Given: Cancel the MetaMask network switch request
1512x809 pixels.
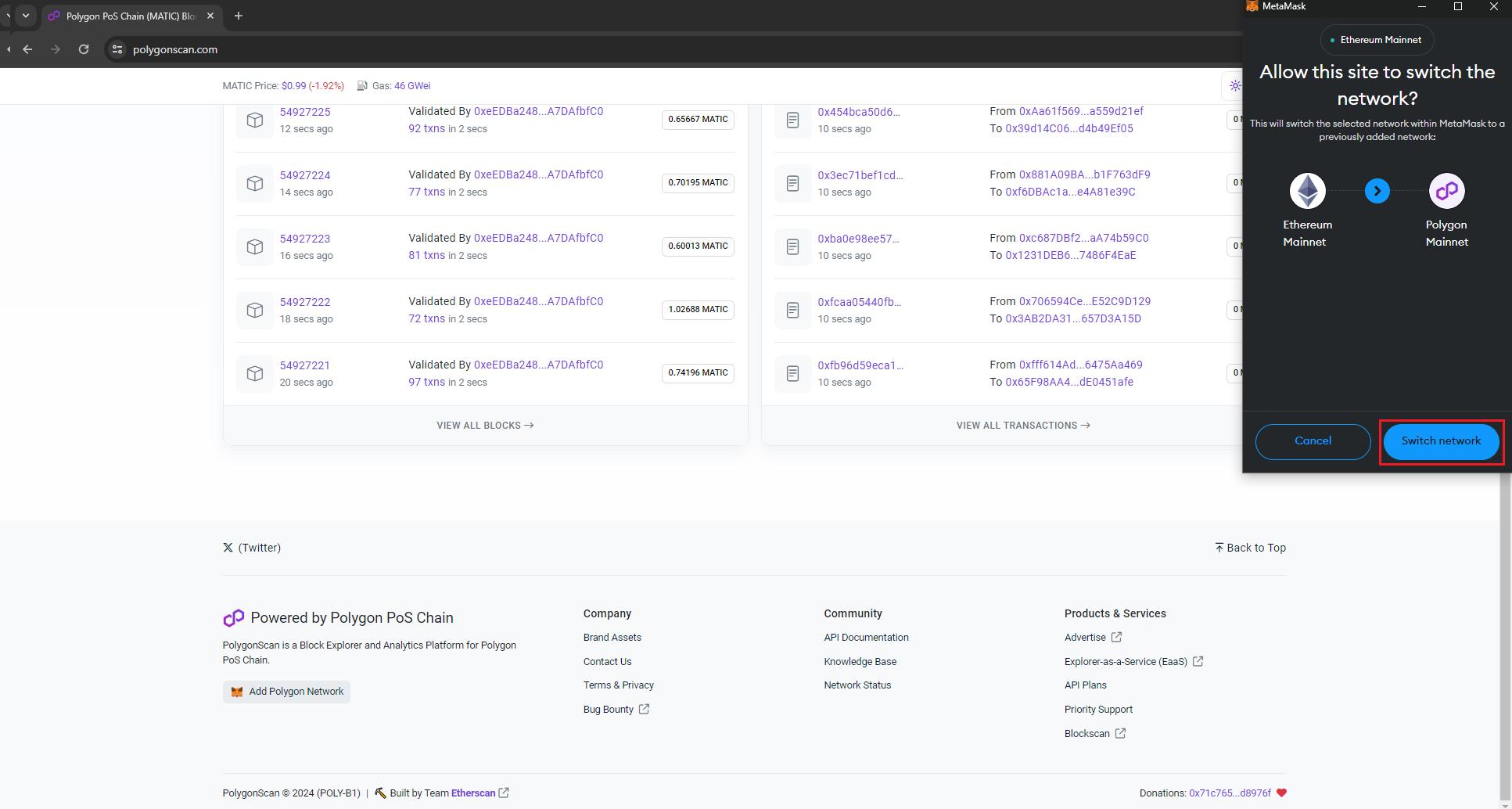Looking at the screenshot, I should [1313, 441].
